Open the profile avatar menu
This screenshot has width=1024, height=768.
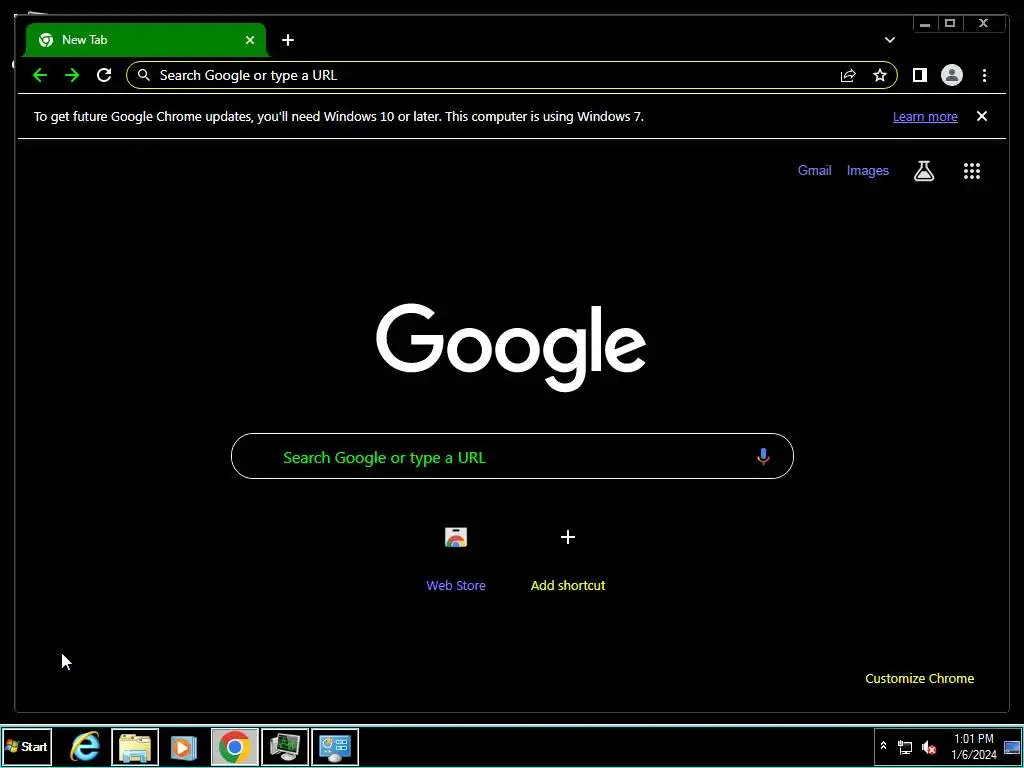tap(952, 75)
